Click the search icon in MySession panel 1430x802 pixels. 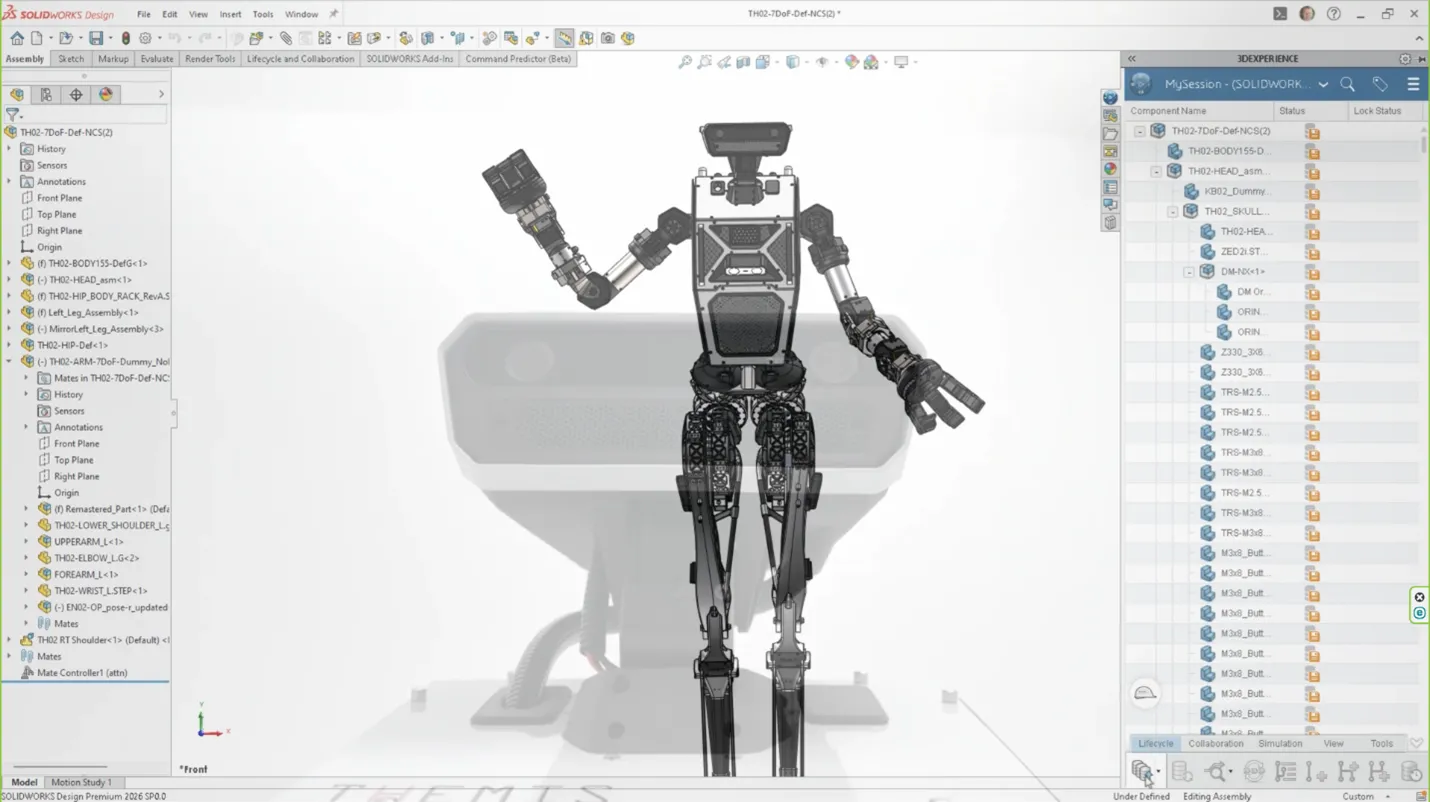click(1347, 84)
